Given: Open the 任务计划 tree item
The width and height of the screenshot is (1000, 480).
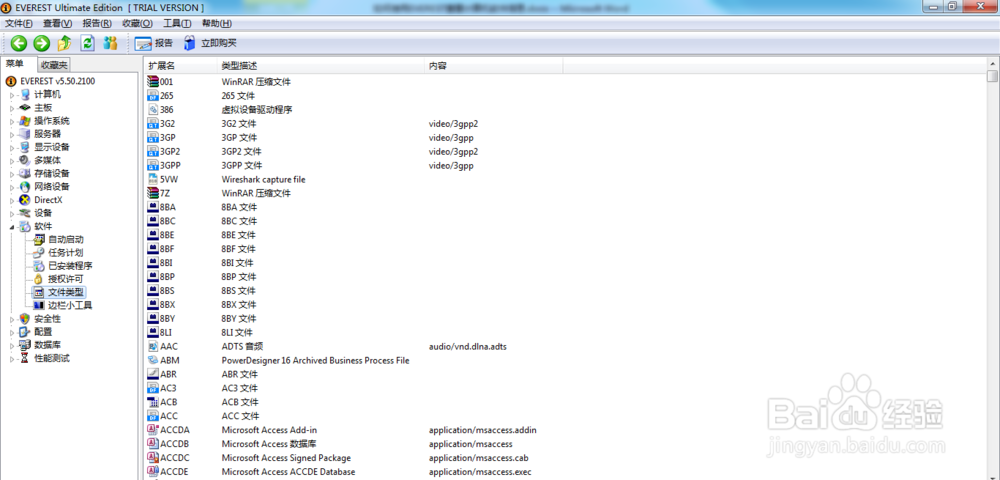Looking at the screenshot, I should (59, 252).
